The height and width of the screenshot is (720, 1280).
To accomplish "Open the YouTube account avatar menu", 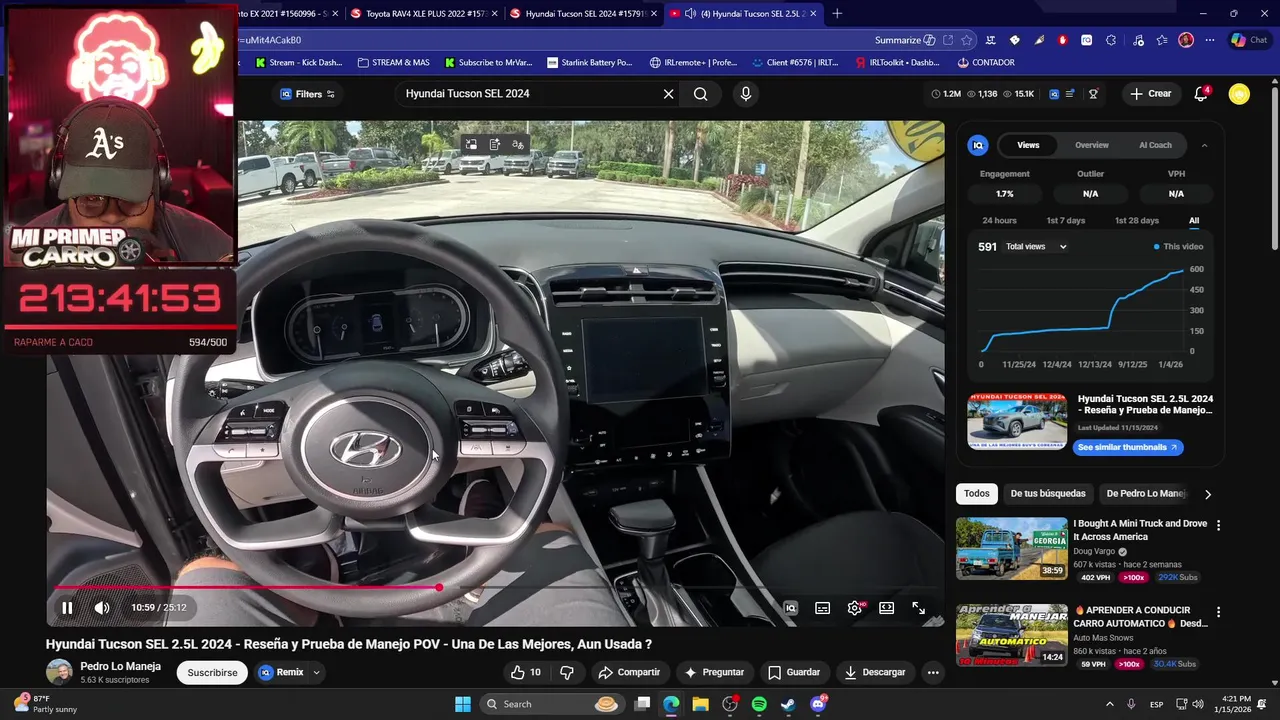I will tap(1239, 94).
